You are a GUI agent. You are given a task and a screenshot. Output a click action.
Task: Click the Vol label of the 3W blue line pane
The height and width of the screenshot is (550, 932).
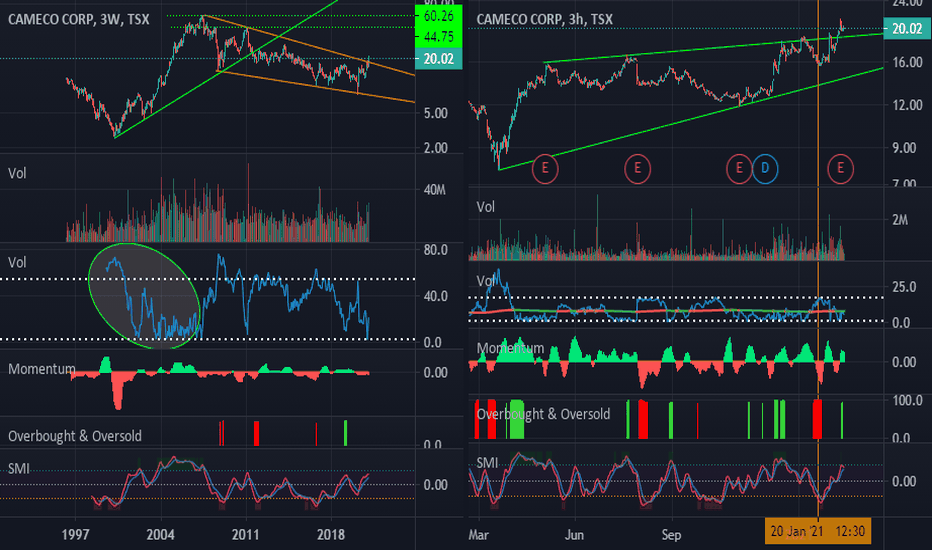point(17,263)
